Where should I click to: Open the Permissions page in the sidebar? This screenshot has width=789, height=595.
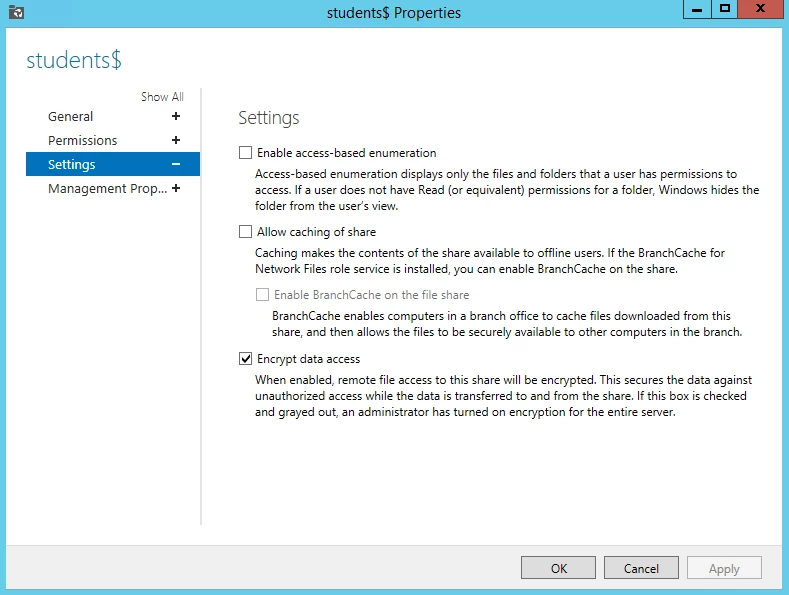(83, 140)
